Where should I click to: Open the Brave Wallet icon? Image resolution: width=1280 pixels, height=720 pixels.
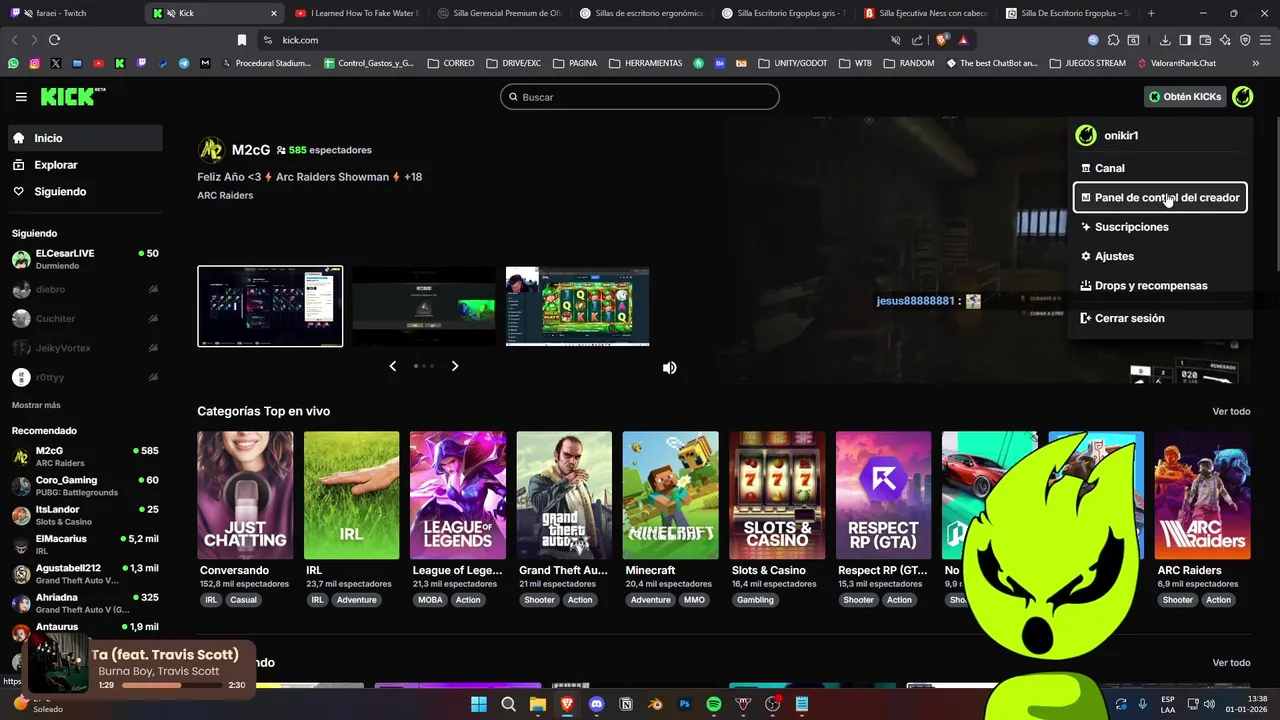click(x=1205, y=40)
